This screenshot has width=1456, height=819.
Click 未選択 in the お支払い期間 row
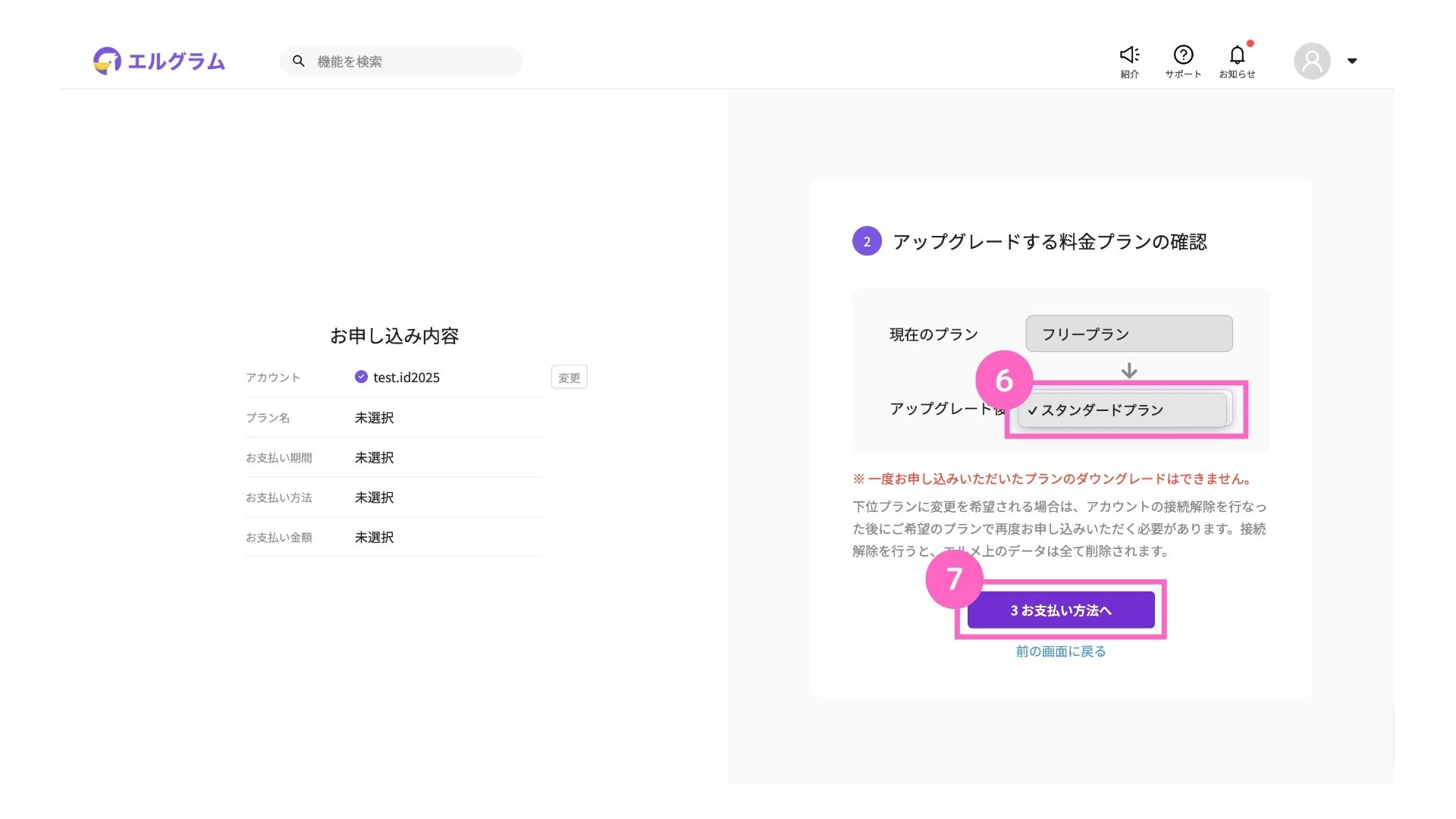tap(375, 458)
